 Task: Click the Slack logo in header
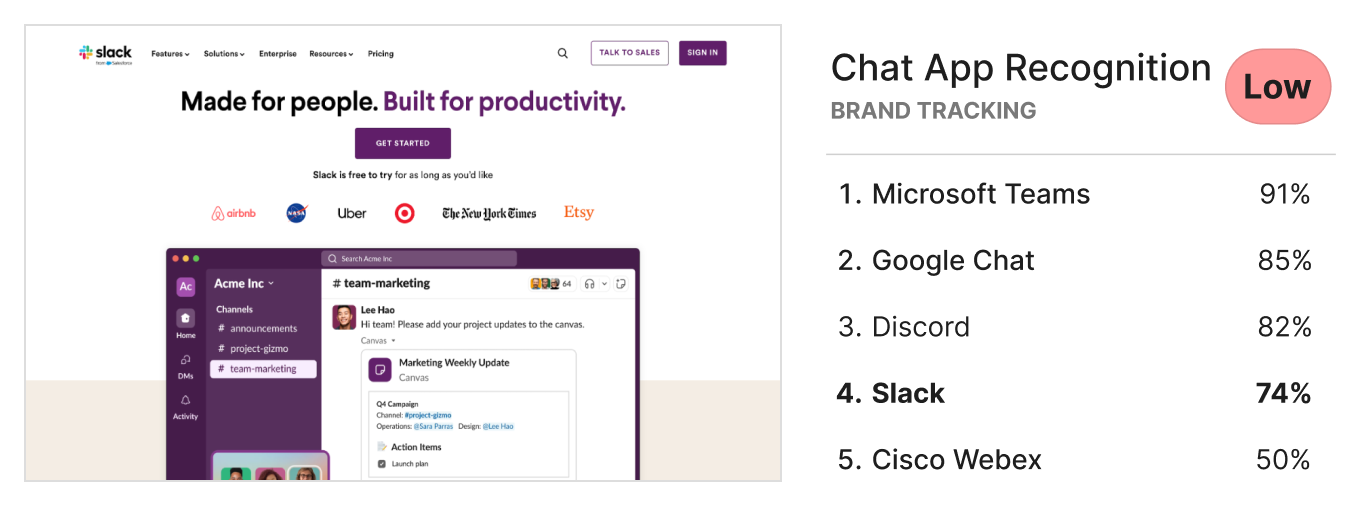[x=105, y=54]
